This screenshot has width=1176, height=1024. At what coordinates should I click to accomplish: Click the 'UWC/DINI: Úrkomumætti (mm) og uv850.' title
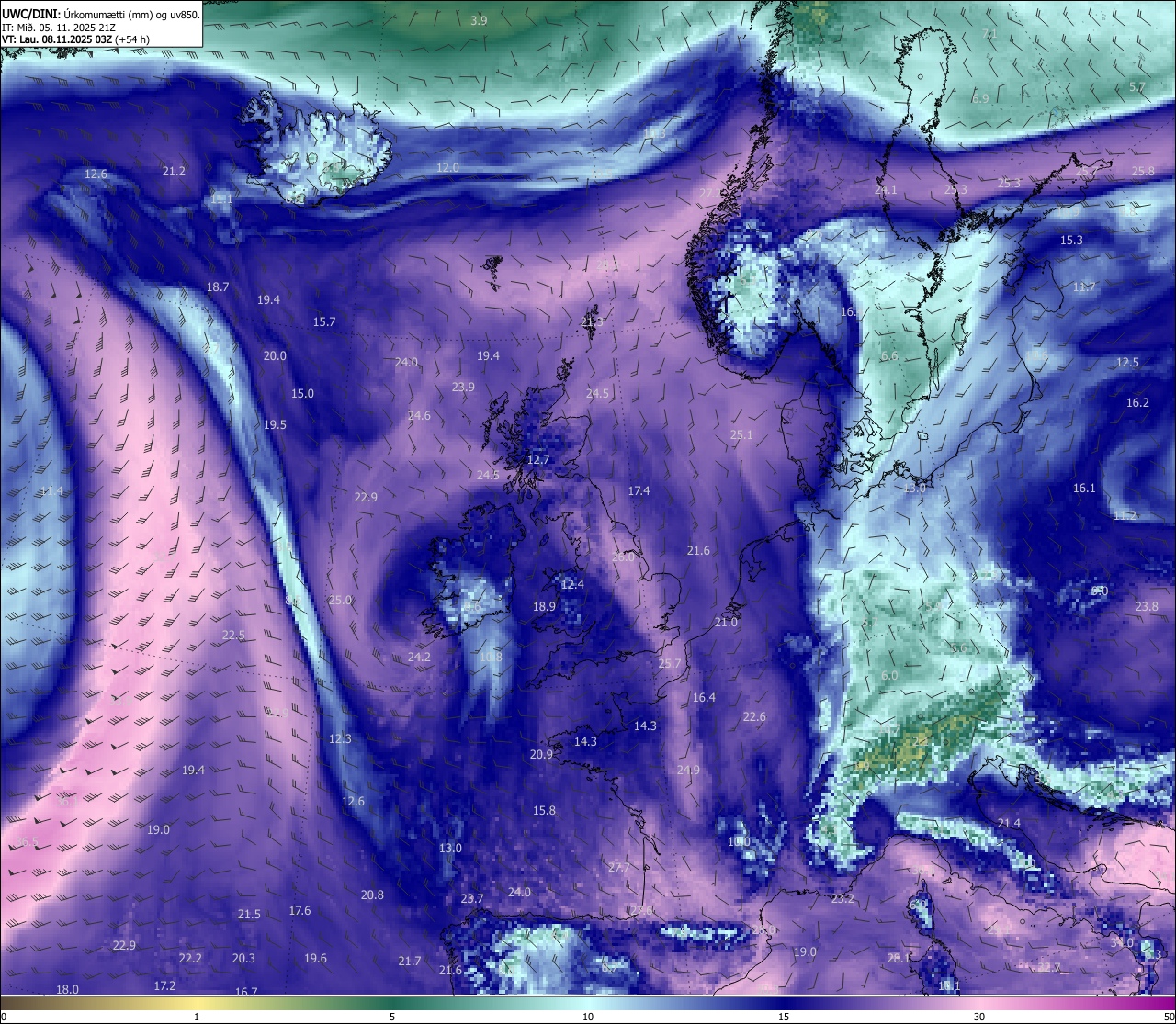click(100, 14)
